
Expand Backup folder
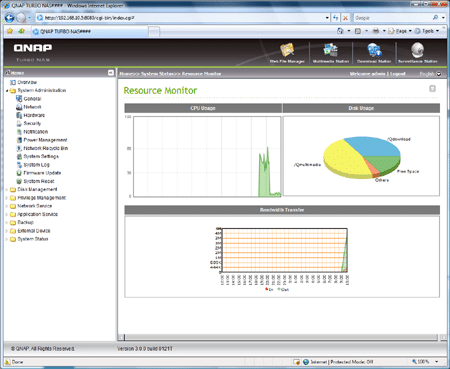(7, 223)
